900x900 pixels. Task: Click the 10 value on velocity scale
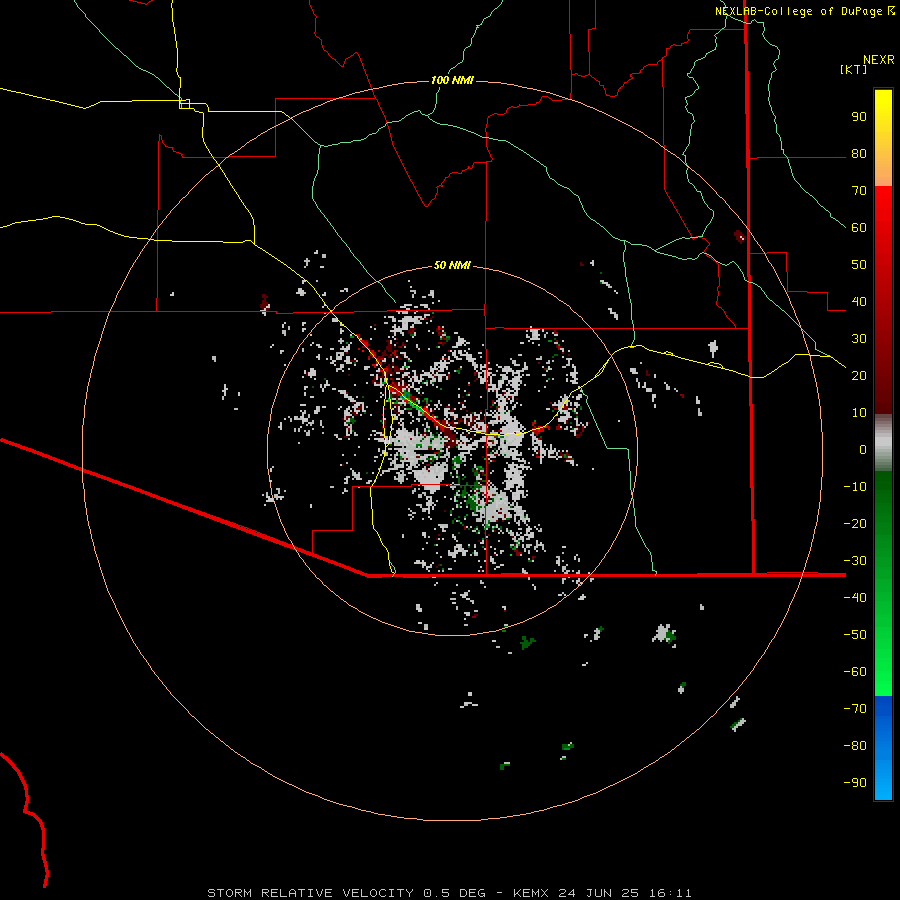point(859,413)
